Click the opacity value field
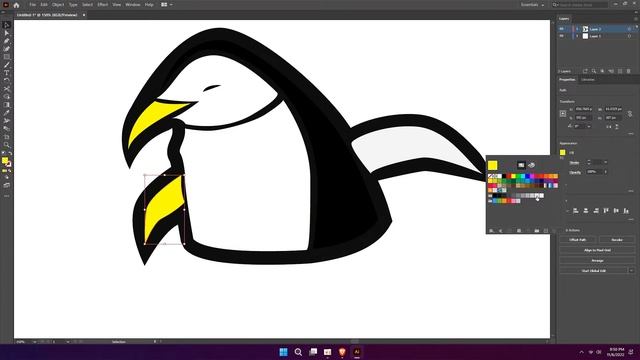This screenshot has width=640, height=360. coord(593,172)
